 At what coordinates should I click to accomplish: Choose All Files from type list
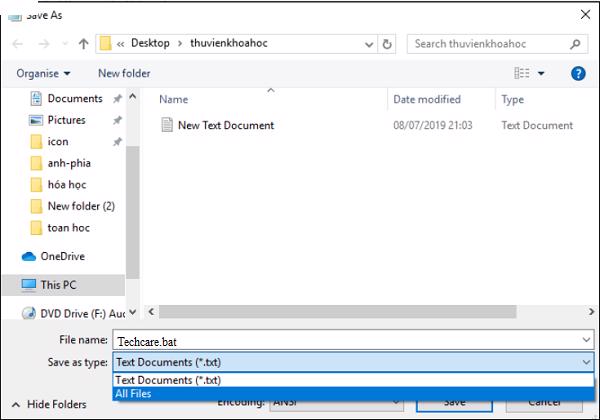(x=133, y=394)
